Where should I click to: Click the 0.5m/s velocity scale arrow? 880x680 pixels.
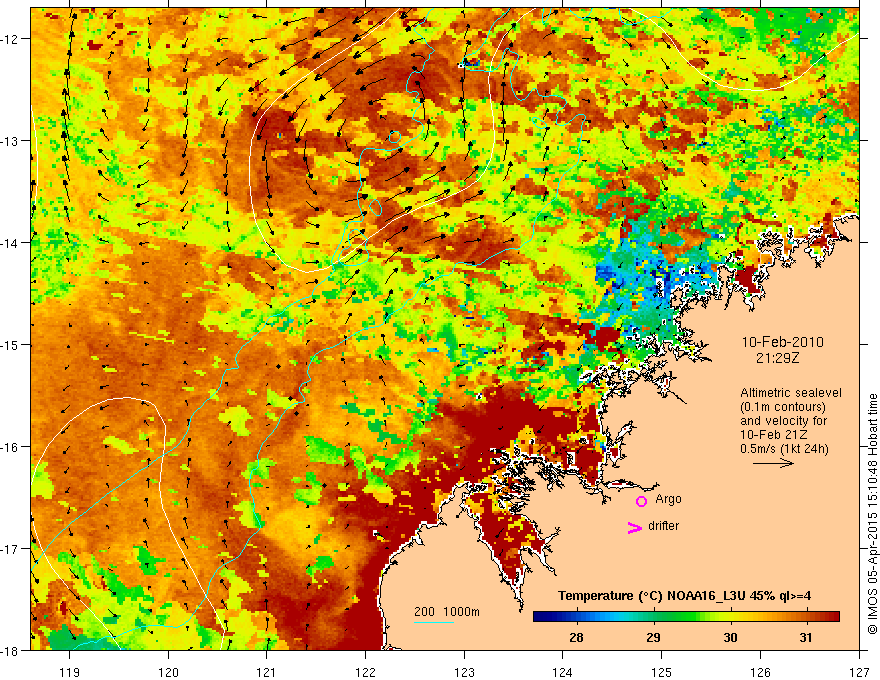pos(773,463)
